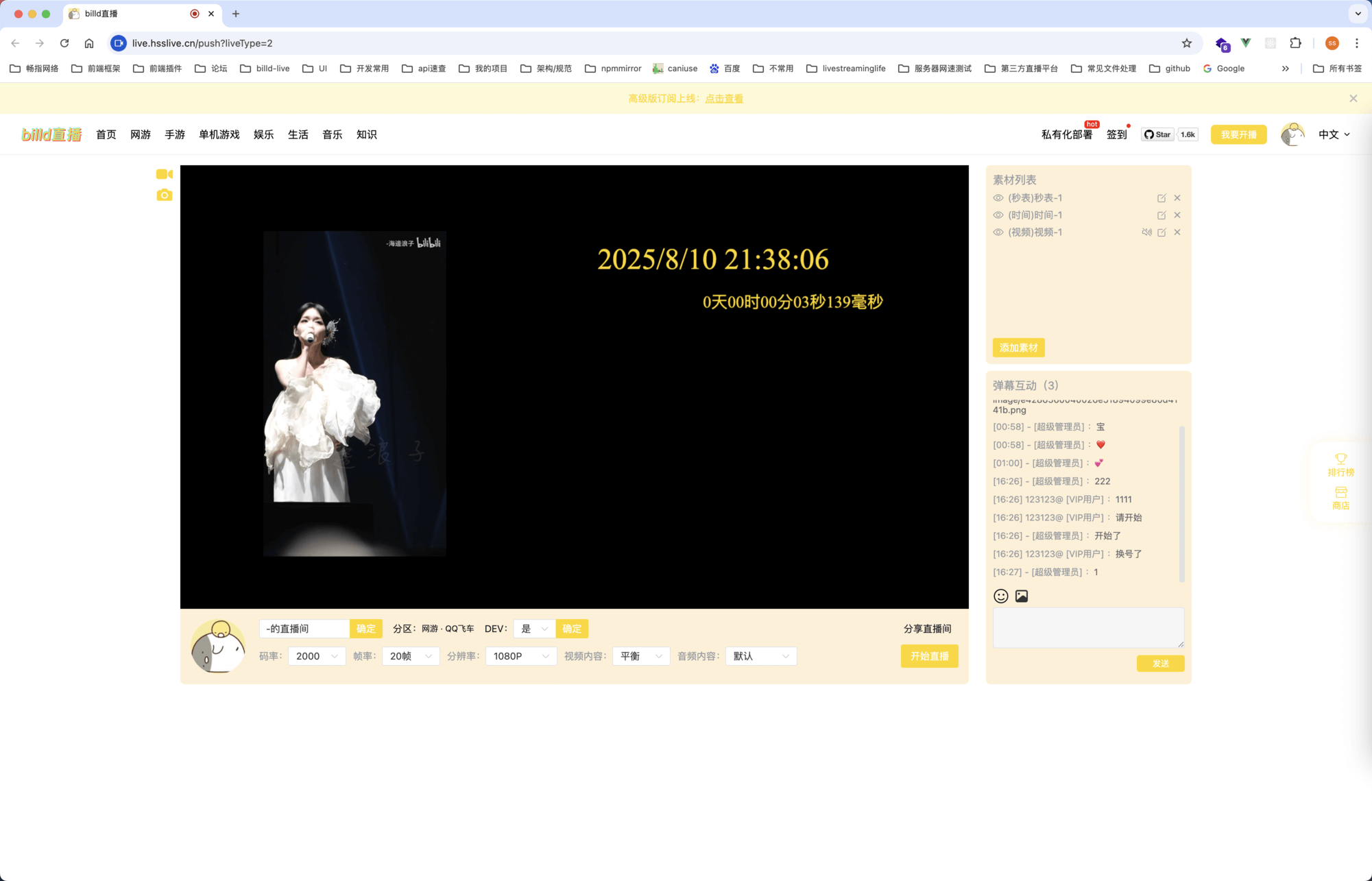
Task: Toggle visibility of (秒表)秒表-1 material
Action: pyautogui.click(x=998, y=198)
